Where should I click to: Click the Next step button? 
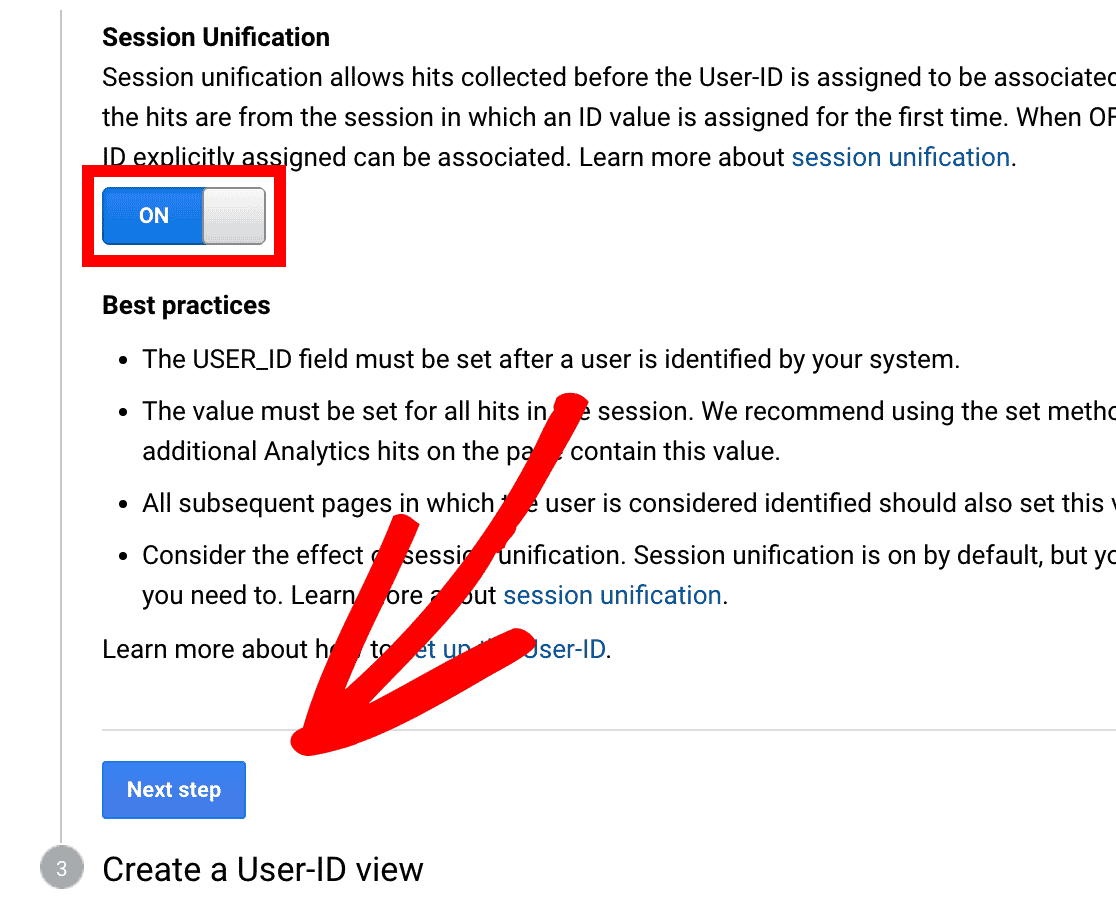pyautogui.click(x=174, y=789)
